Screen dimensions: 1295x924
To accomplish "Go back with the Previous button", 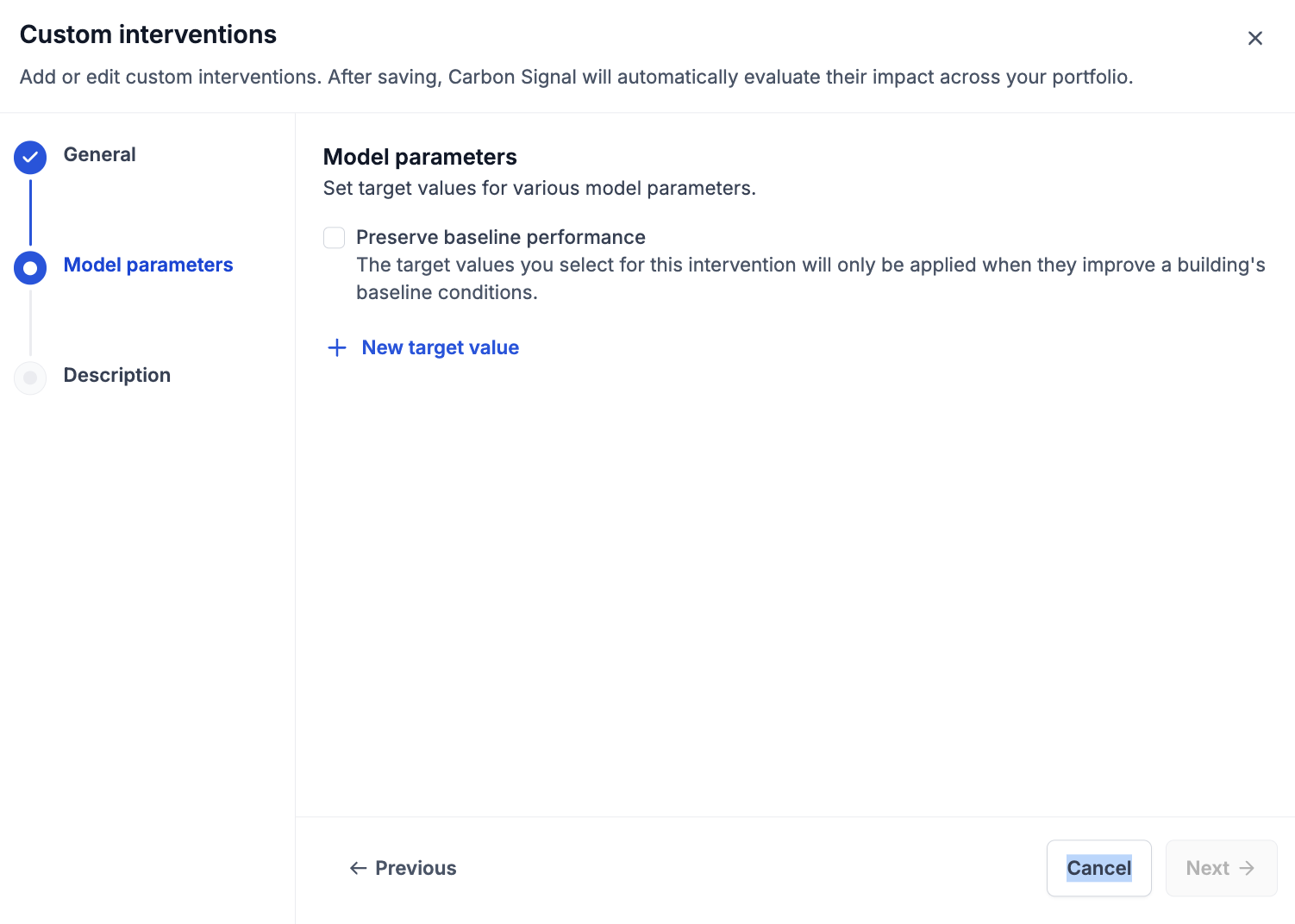I will point(404,868).
